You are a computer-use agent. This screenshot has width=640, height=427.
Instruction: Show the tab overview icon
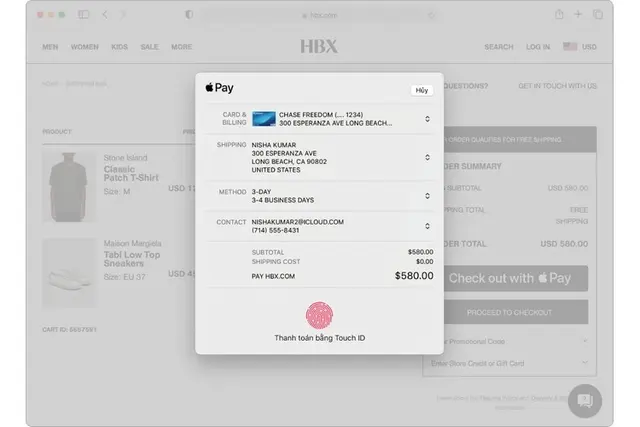(598, 14)
